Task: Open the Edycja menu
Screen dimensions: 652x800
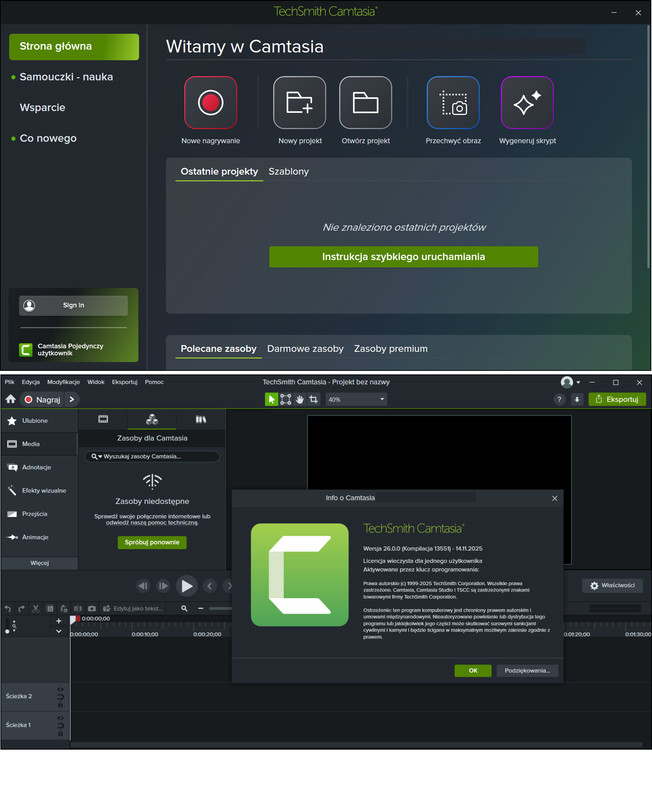Action: coord(31,382)
